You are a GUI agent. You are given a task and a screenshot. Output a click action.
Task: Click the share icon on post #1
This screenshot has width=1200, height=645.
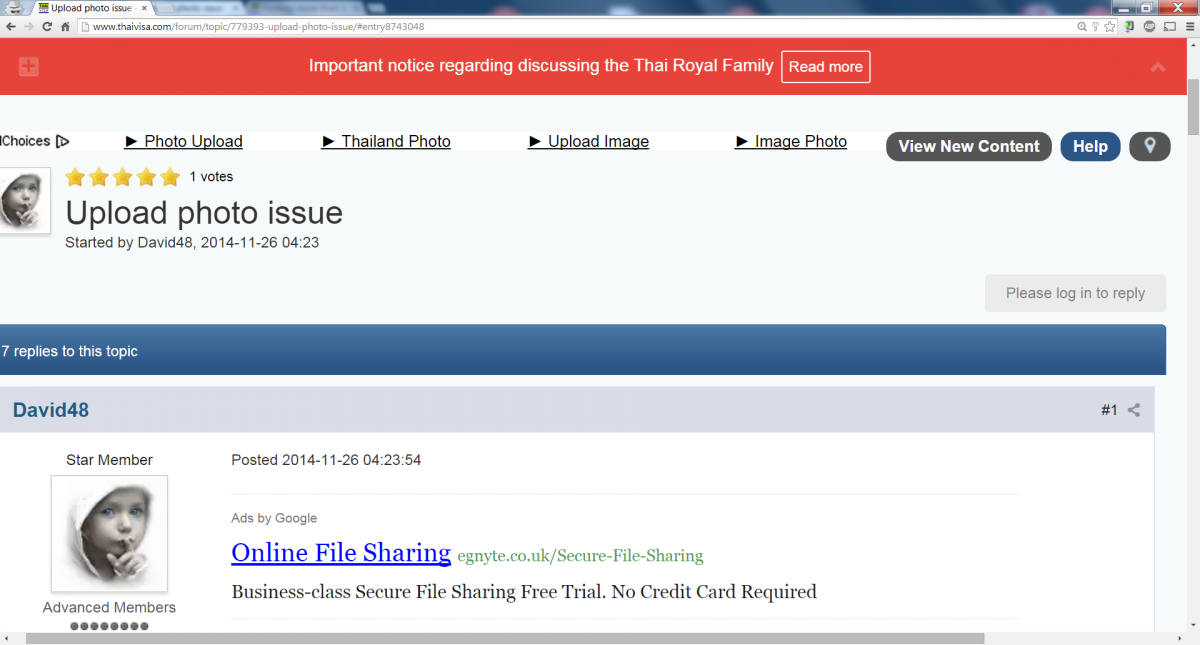click(1134, 410)
